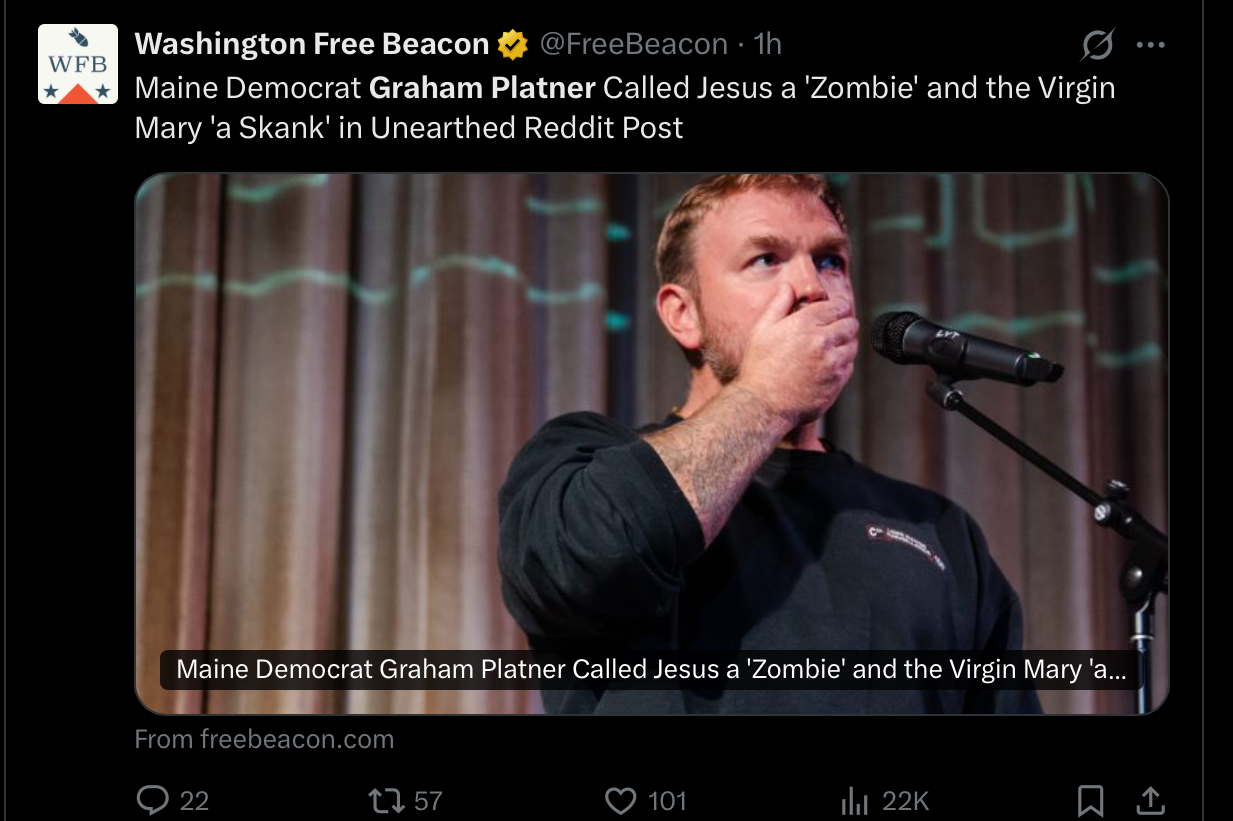Click the 22 replies count
Image resolution: width=1233 pixels, height=821 pixels.
pos(194,800)
